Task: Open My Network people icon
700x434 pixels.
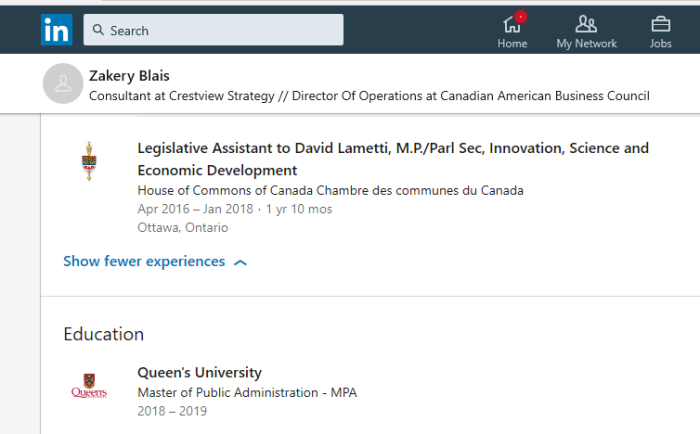Action: (586, 24)
